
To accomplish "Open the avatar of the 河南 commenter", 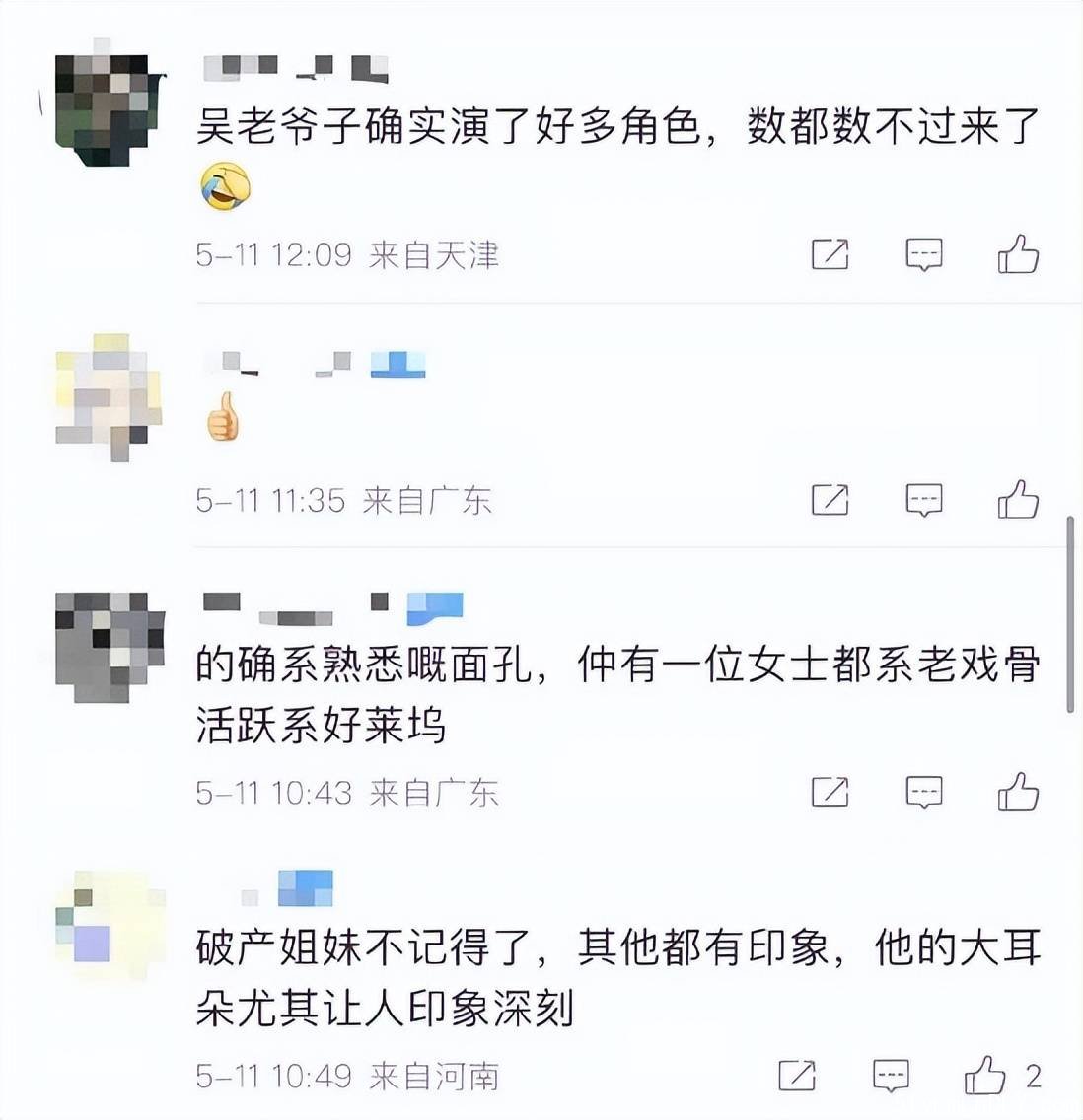I will coord(110,925).
